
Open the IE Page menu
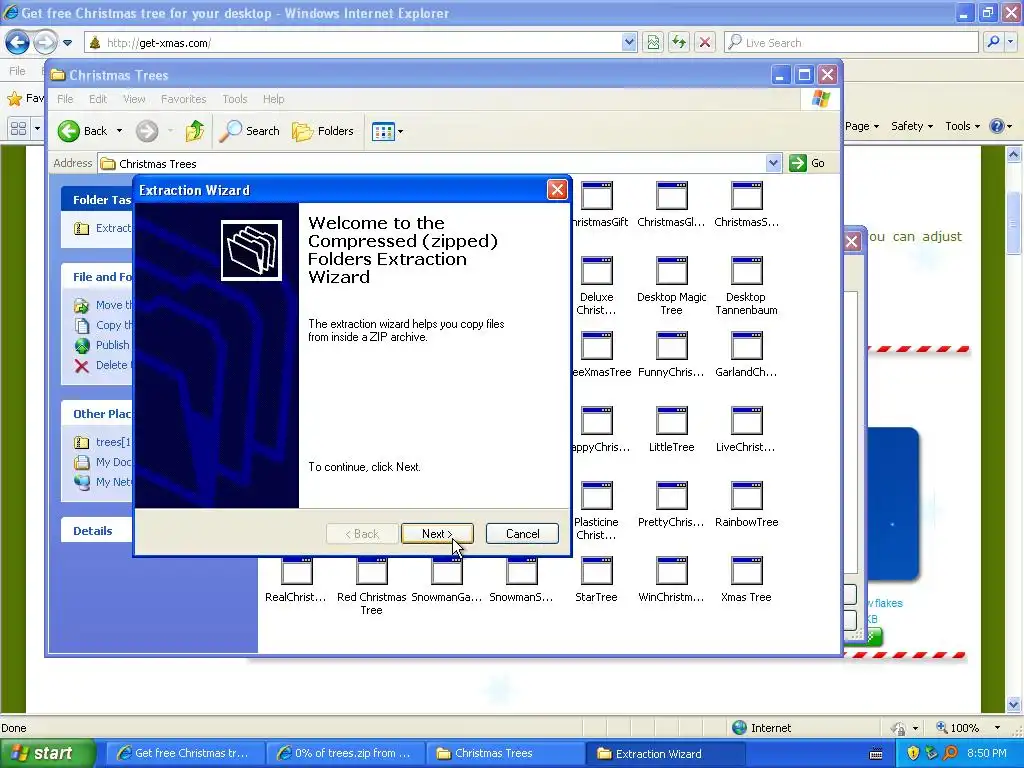tap(862, 126)
